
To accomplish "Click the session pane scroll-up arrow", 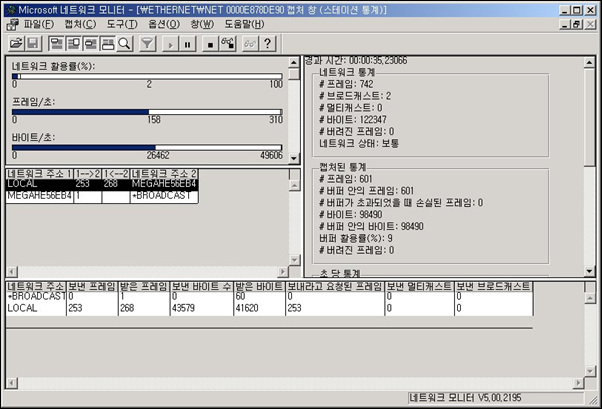I will (294, 185).
